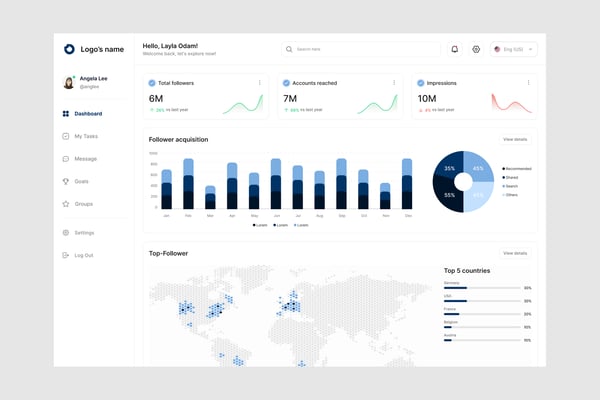The width and height of the screenshot is (600, 400).
Task: Open the top-bar hexagon settings icon
Action: coord(476,49)
